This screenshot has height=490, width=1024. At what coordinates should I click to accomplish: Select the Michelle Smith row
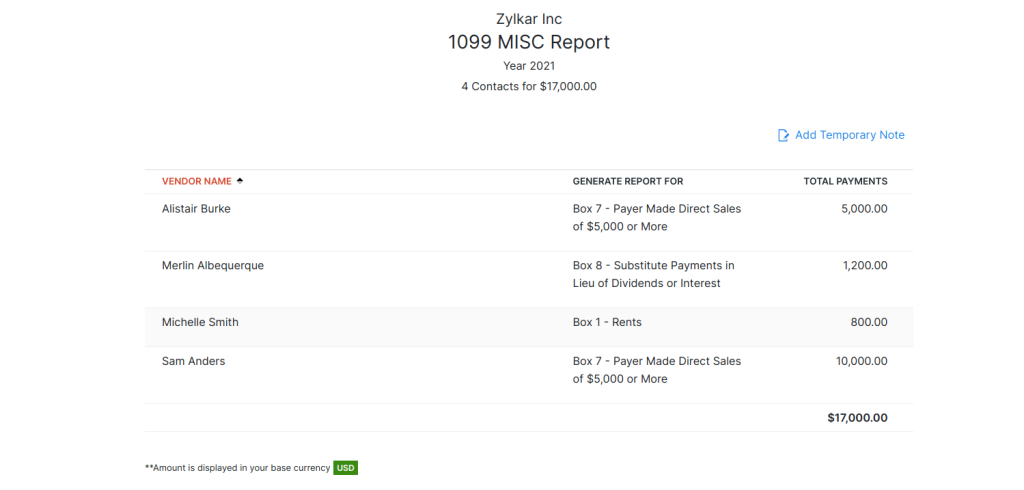coord(200,323)
